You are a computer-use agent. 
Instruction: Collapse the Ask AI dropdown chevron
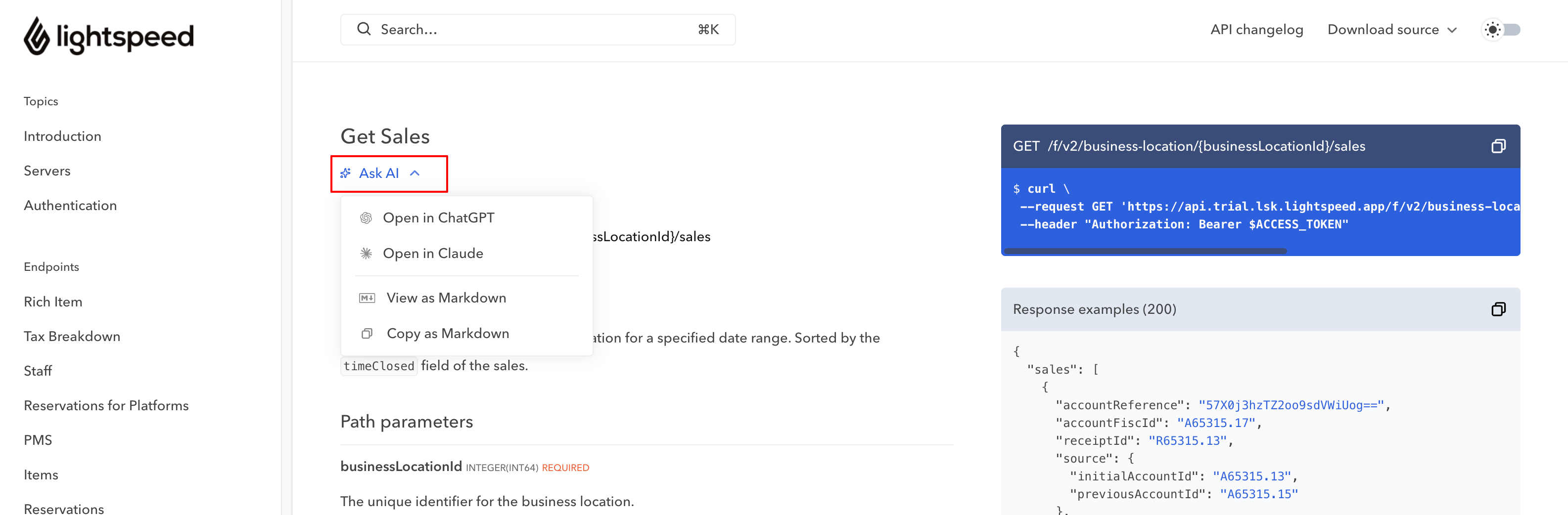point(415,173)
